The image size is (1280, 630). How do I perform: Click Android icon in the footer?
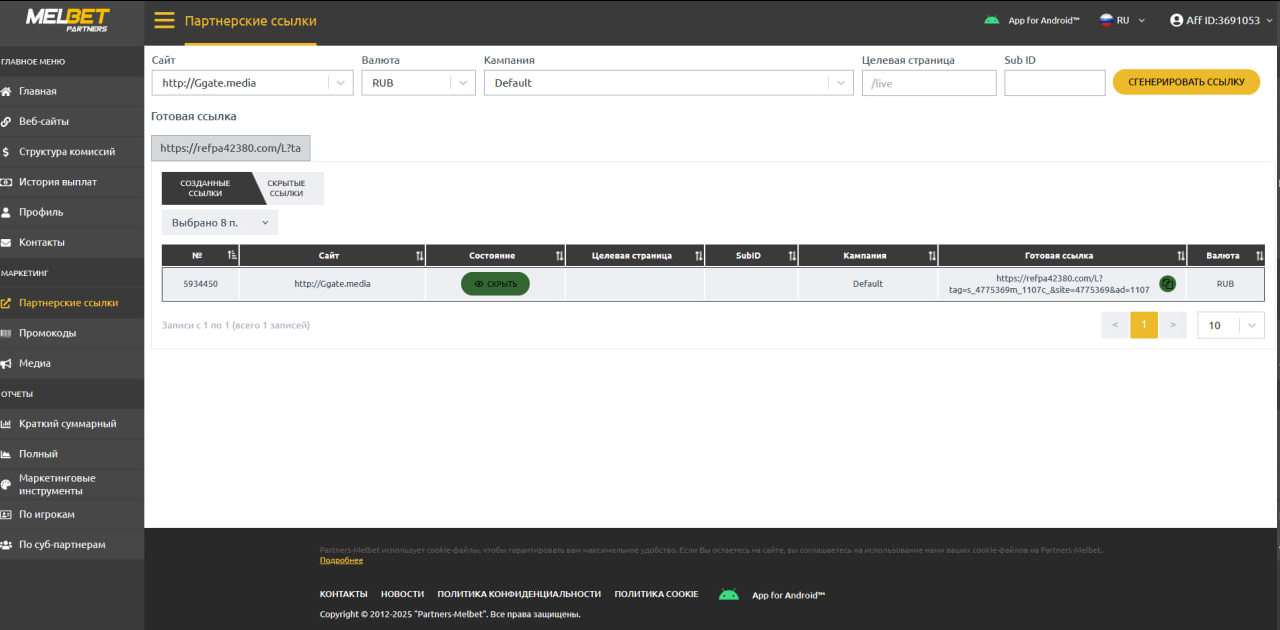pyautogui.click(x=728, y=595)
